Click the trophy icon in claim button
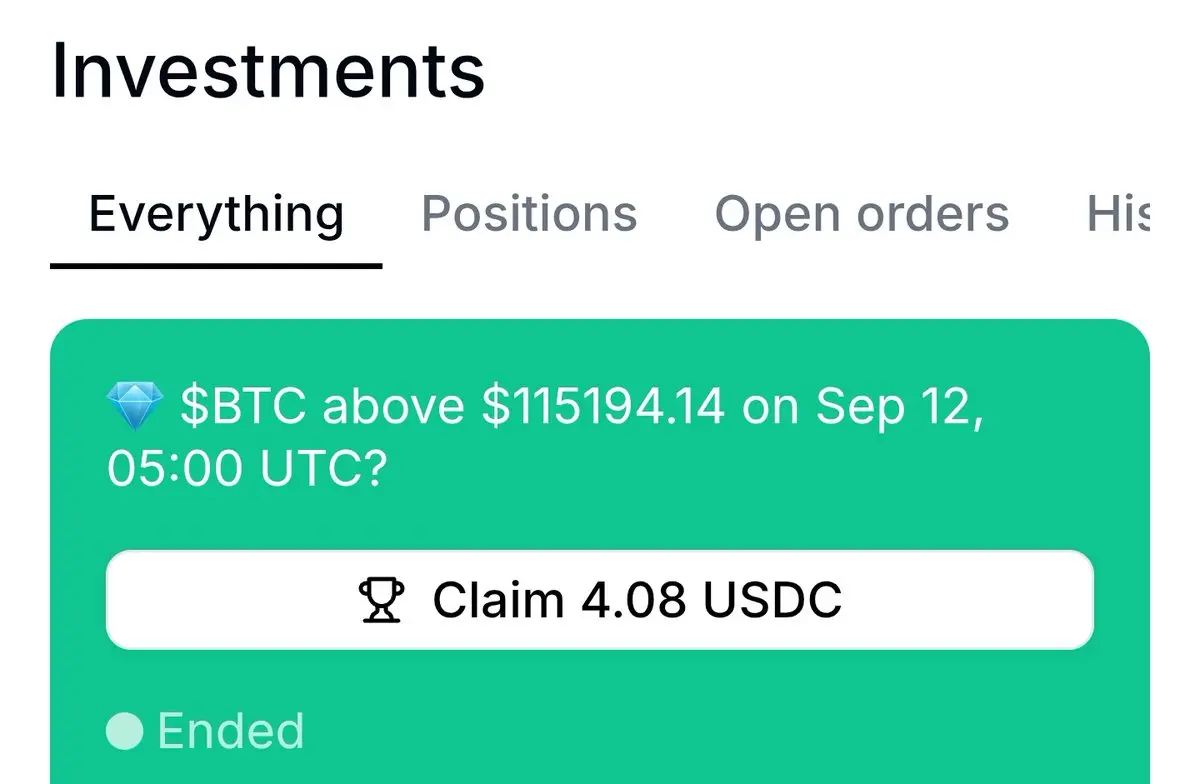Viewport: 1200px width, 784px height. pos(381,600)
